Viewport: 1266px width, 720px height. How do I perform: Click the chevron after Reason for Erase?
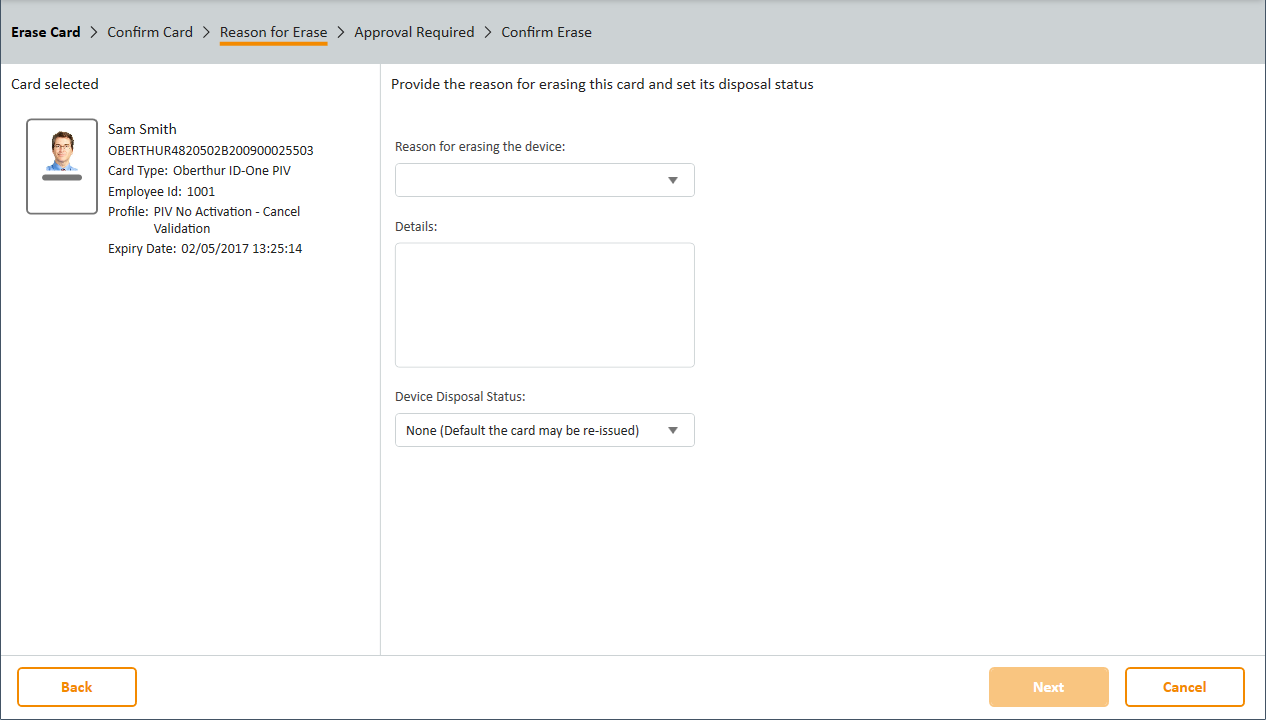[x=341, y=32]
